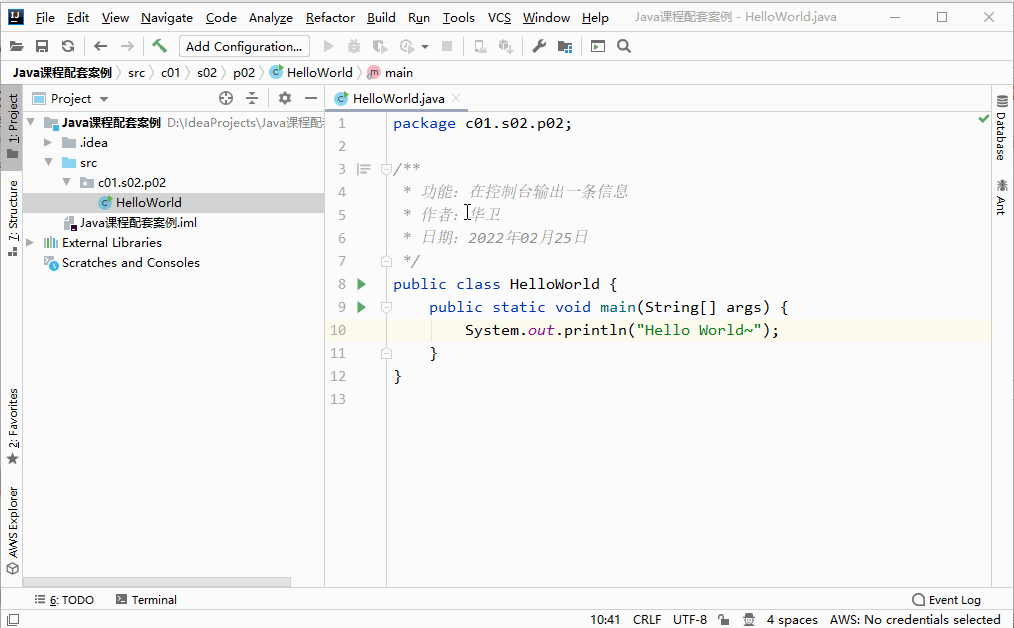Screen dimensions: 1014x628
Task: Click the CRLF line separator setting
Action: coord(647,620)
